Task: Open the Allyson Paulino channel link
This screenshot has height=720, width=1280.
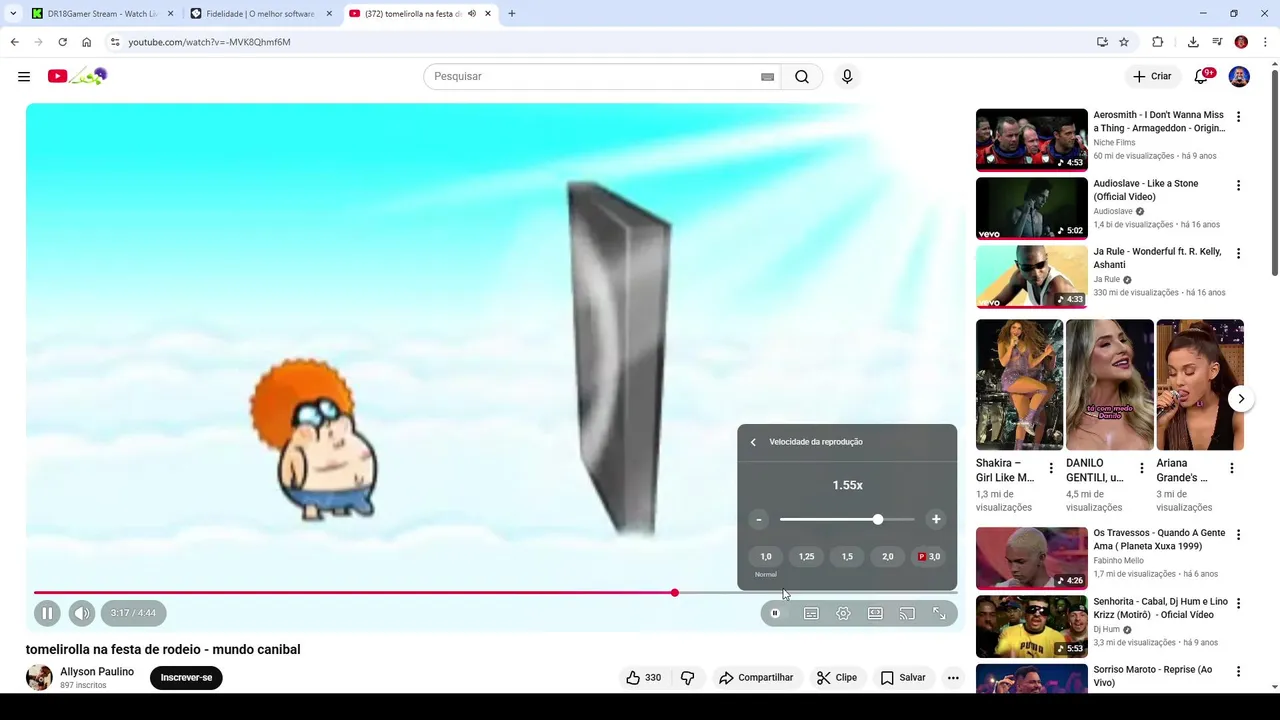Action: (97, 672)
